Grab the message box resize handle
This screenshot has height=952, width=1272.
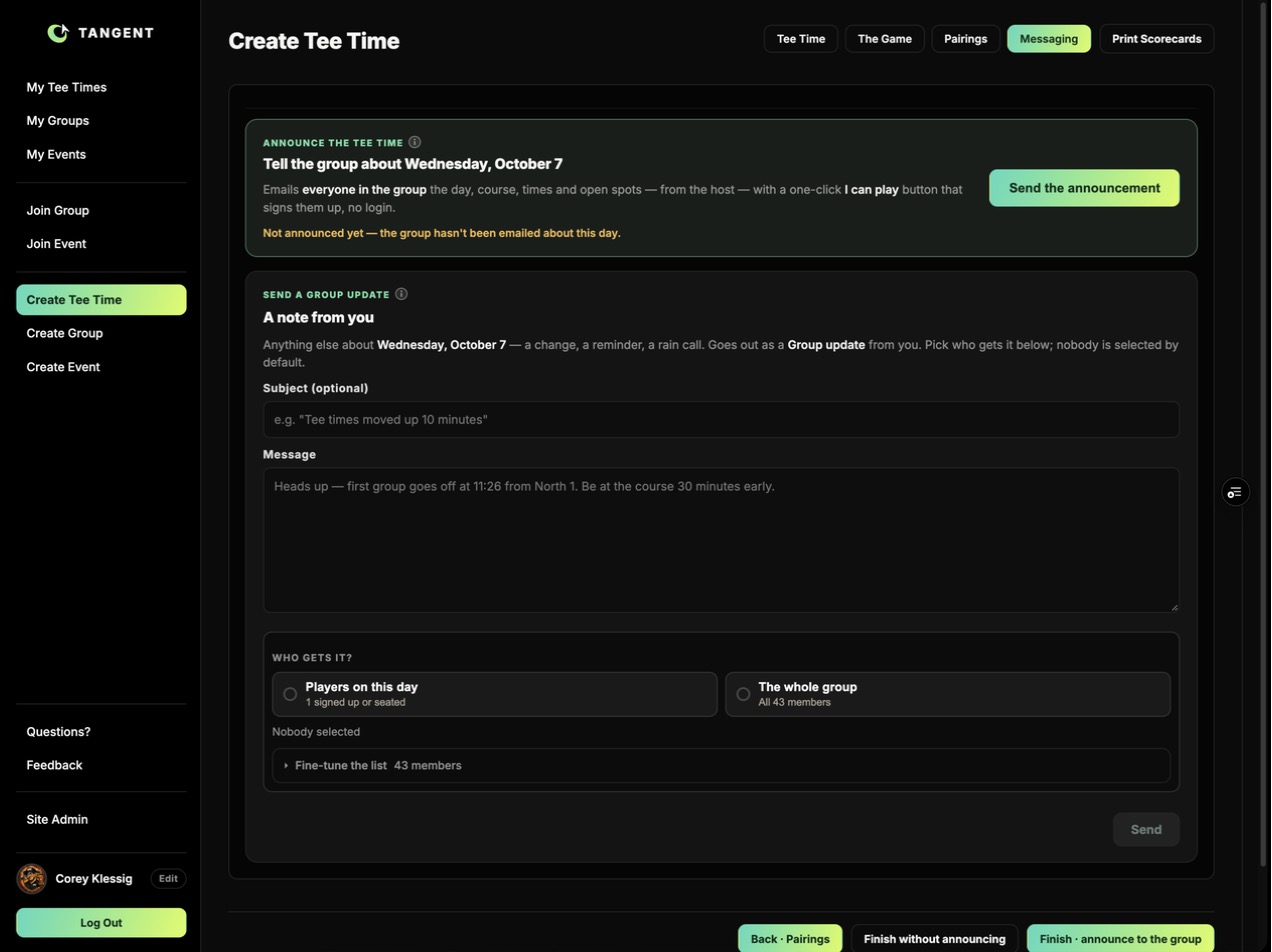pyautogui.click(x=1174, y=607)
